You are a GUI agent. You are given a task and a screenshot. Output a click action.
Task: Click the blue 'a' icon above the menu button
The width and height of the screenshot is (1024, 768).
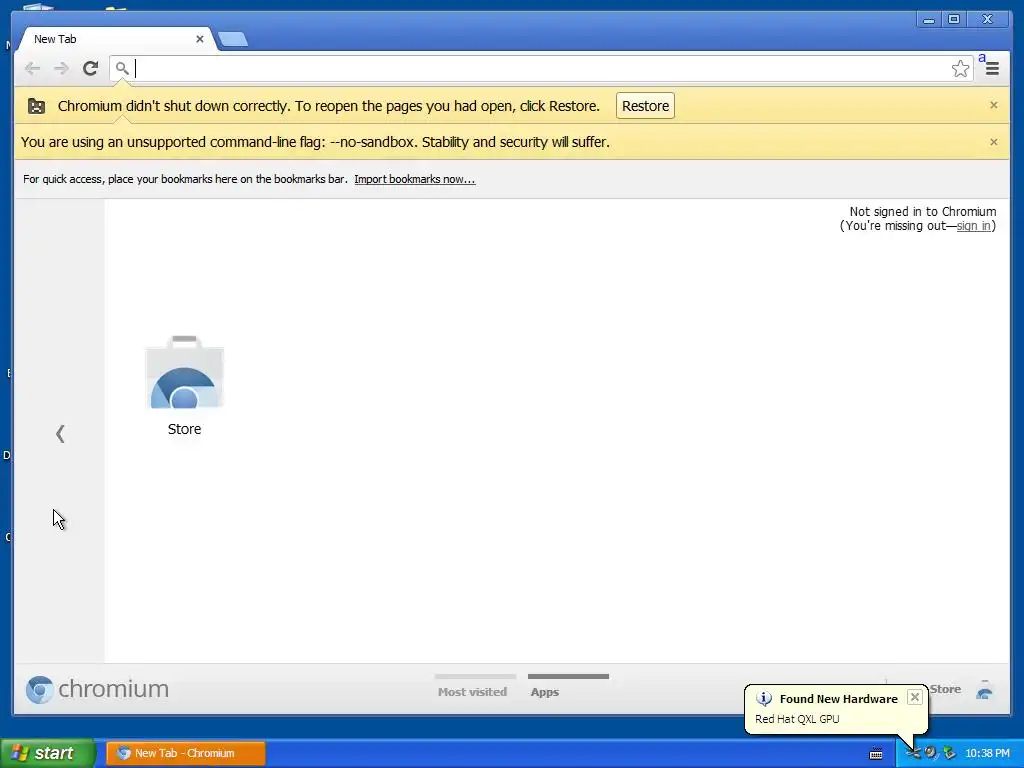pos(982,58)
